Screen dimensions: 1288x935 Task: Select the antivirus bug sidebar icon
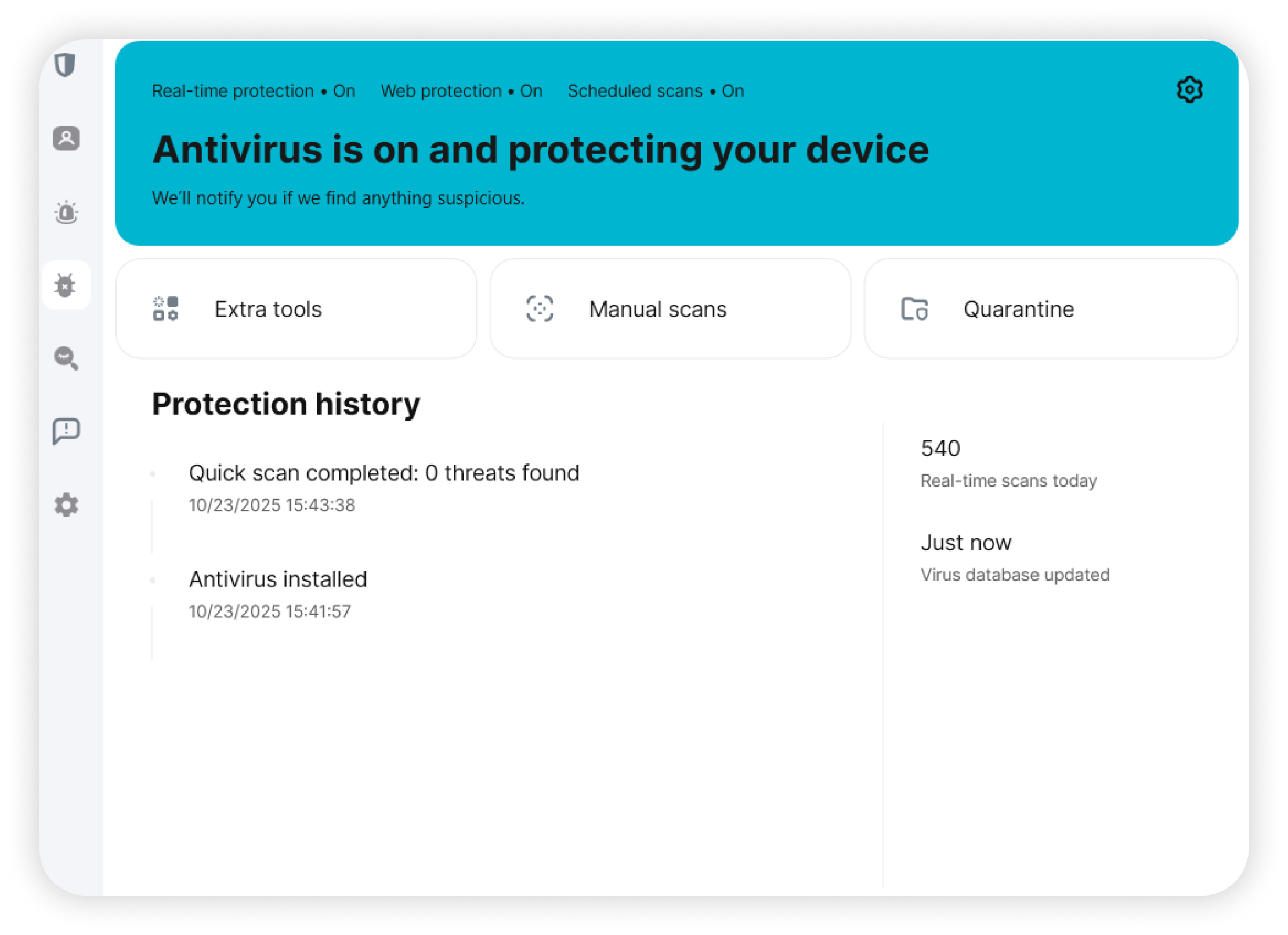[66, 285]
